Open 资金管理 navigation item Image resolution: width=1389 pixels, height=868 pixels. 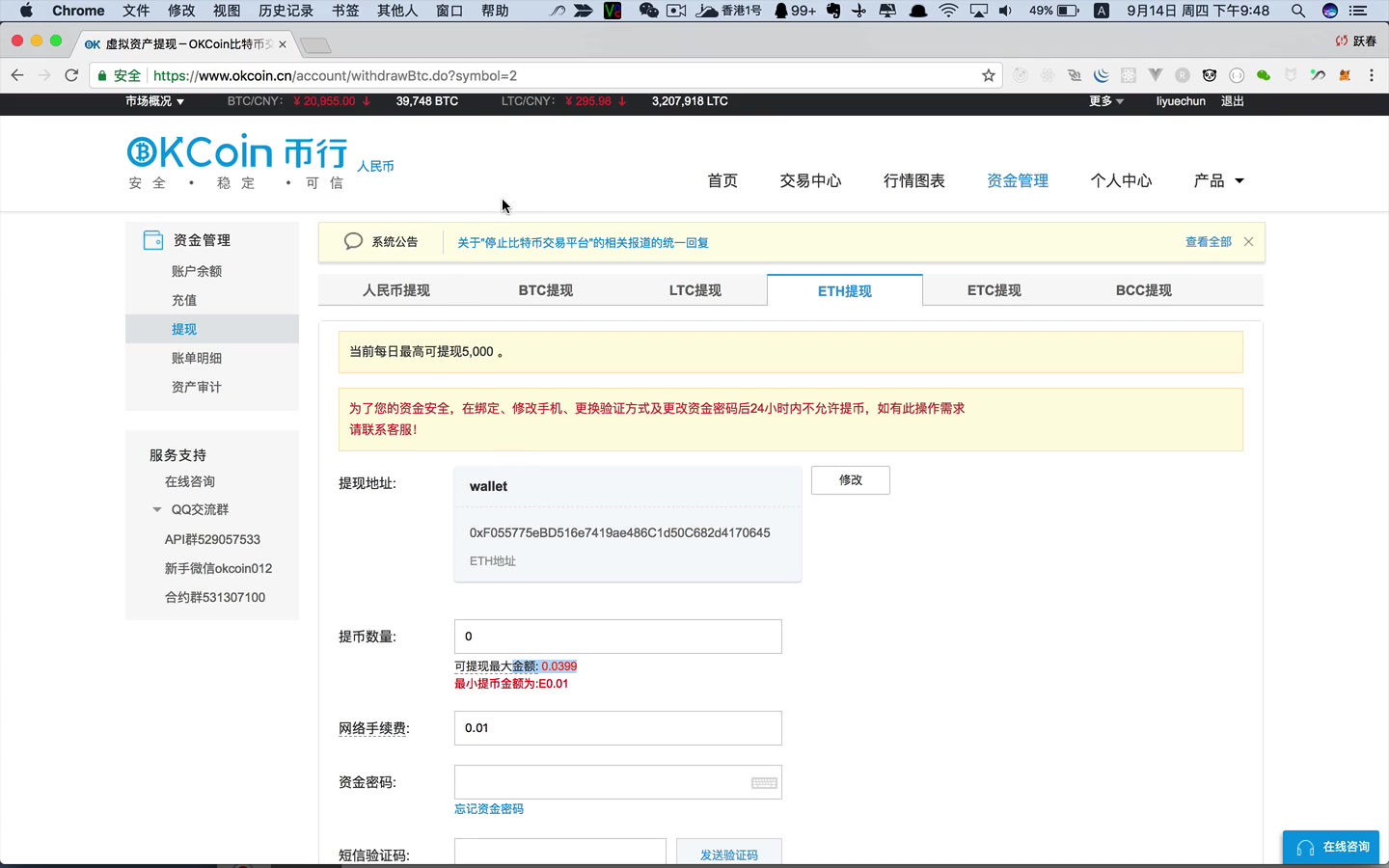point(1018,180)
